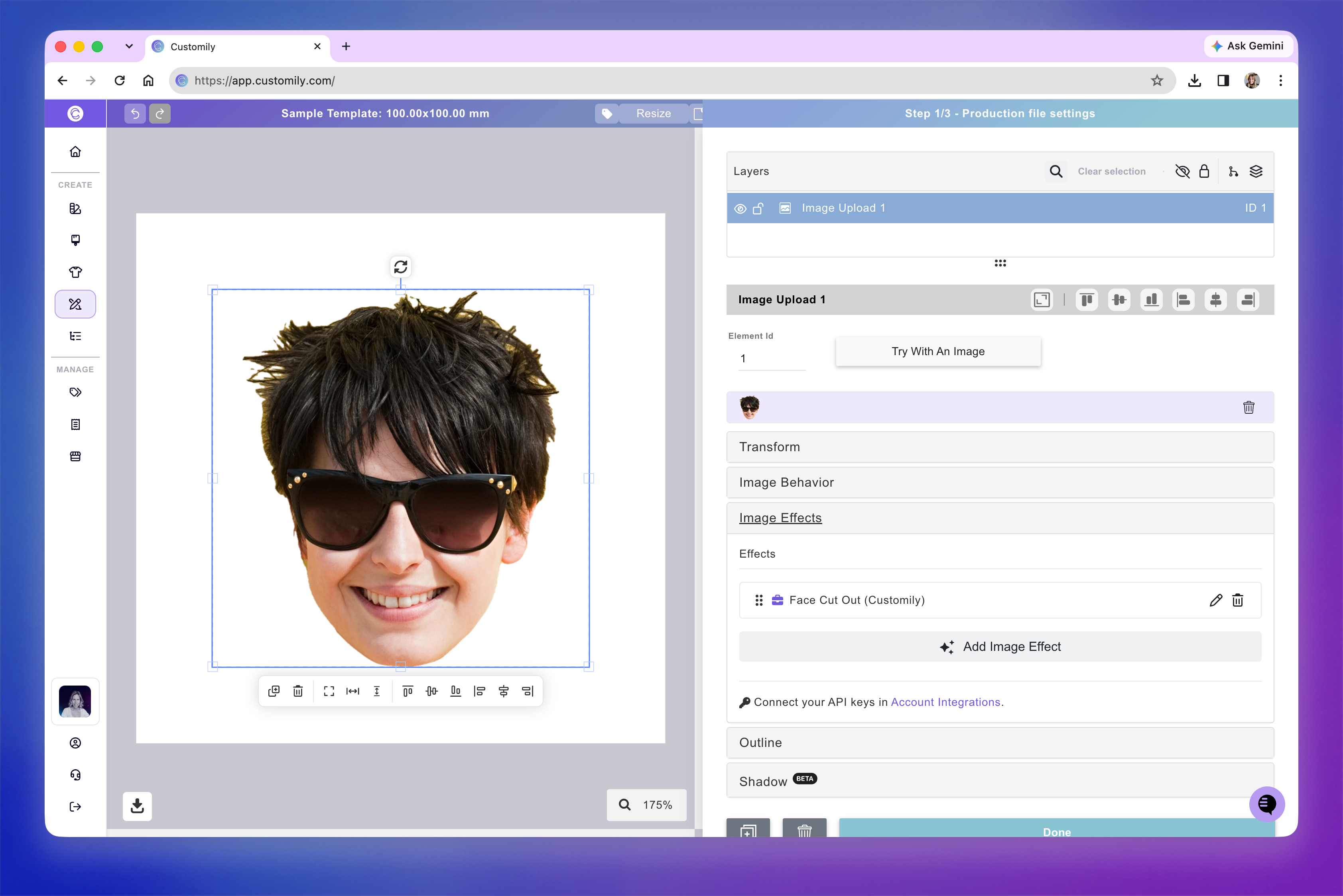
Task: Toggle hide-all-layers eye icon in Layers header
Action: point(1182,171)
